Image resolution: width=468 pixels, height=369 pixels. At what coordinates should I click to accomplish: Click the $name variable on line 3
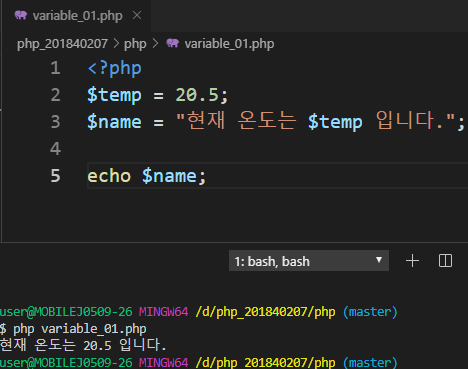[x=114, y=122]
